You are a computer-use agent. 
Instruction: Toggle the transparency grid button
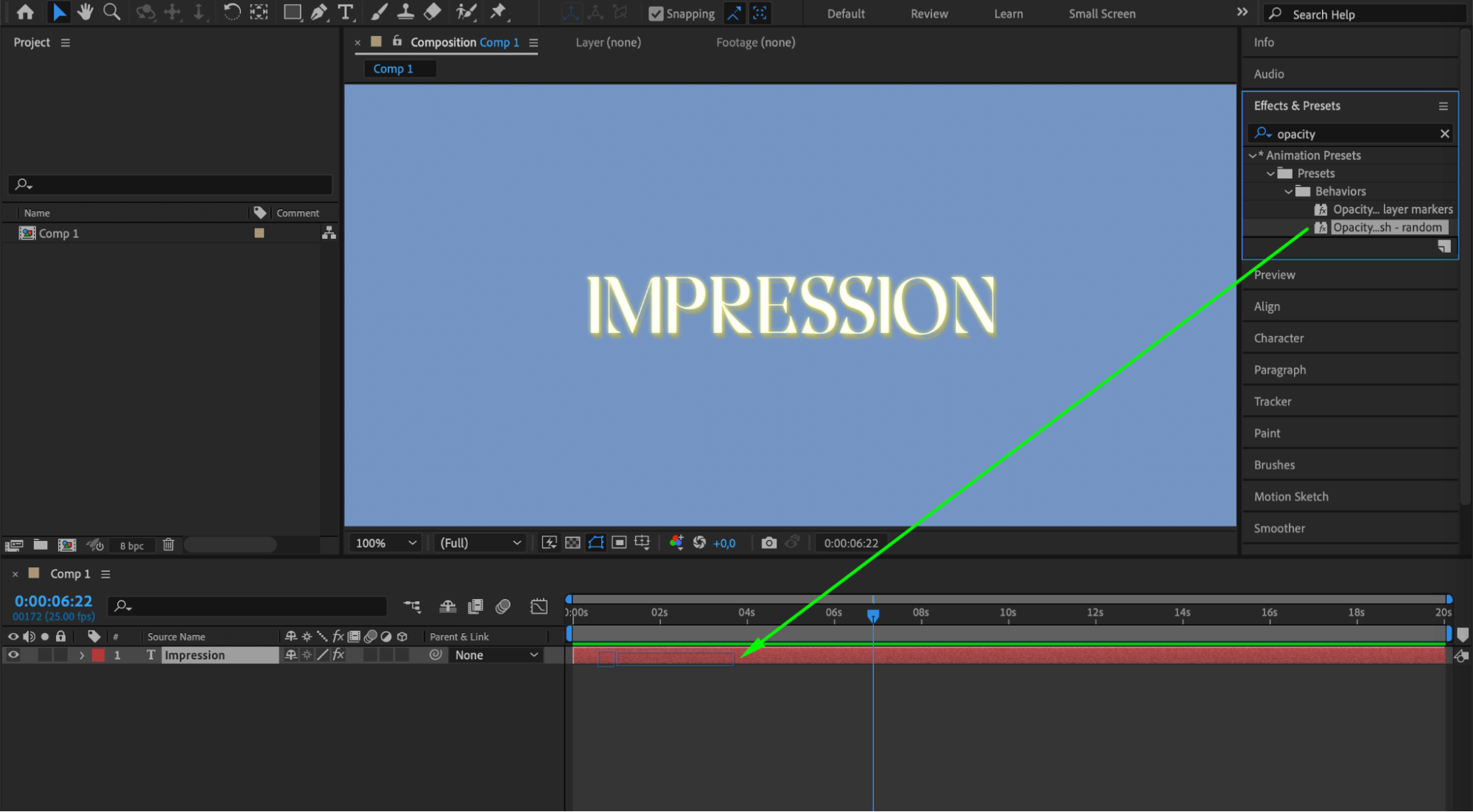coord(573,543)
